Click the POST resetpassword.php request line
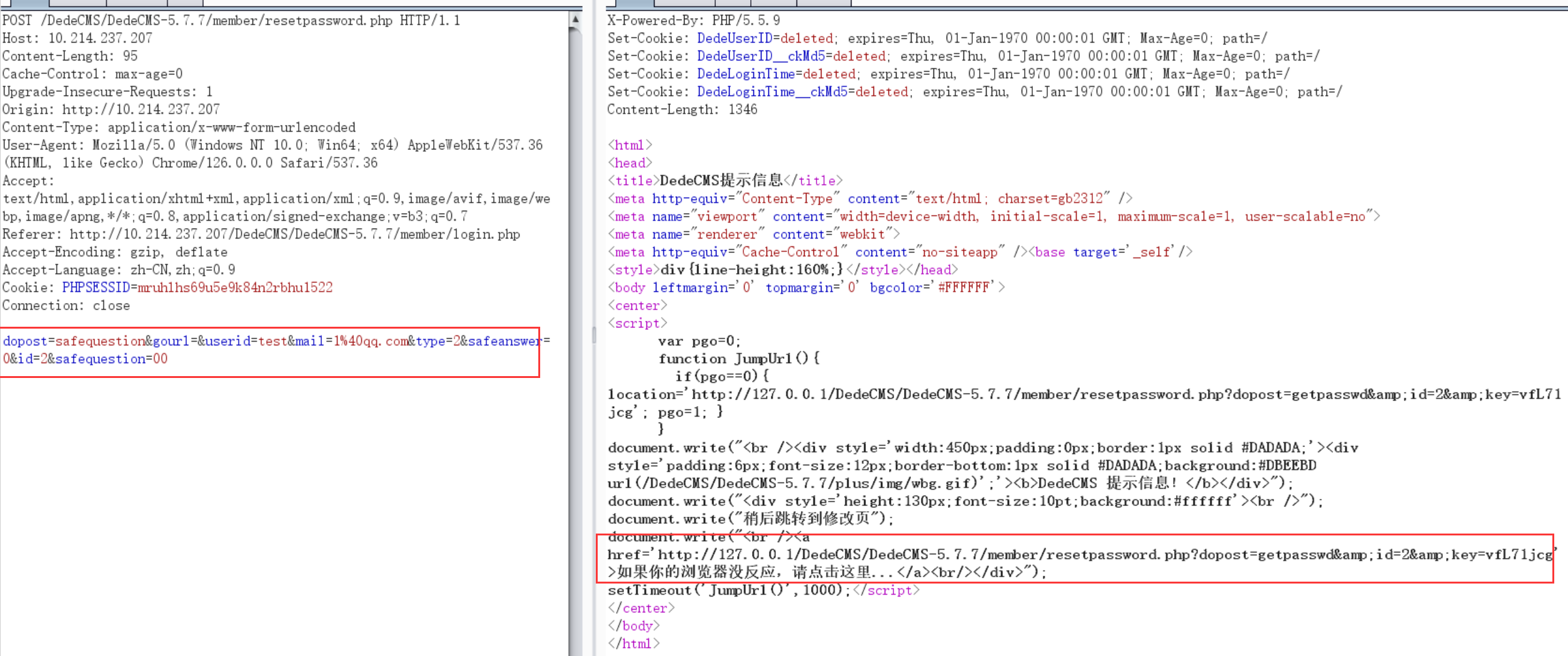 click(x=231, y=21)
